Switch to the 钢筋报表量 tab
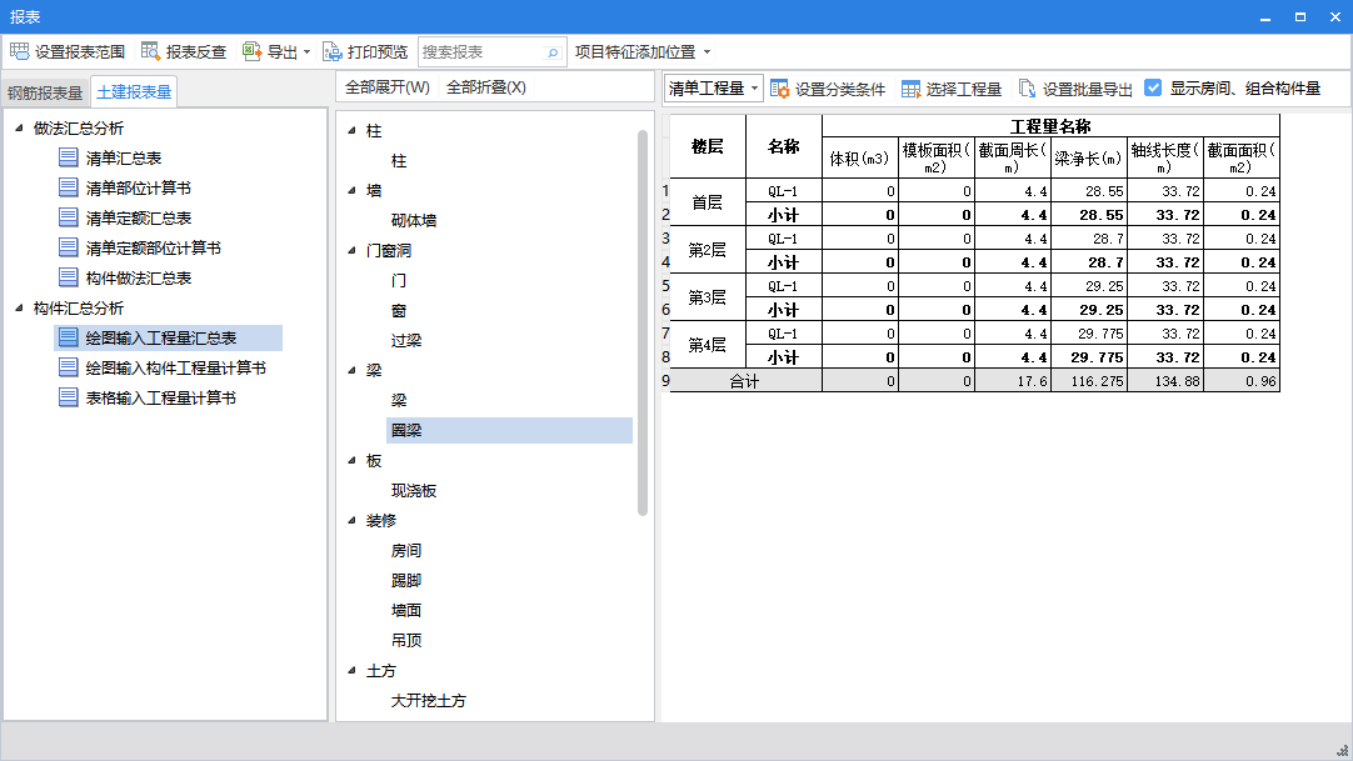The width and height of the screenshot is (1353, 761). point(45,93)
